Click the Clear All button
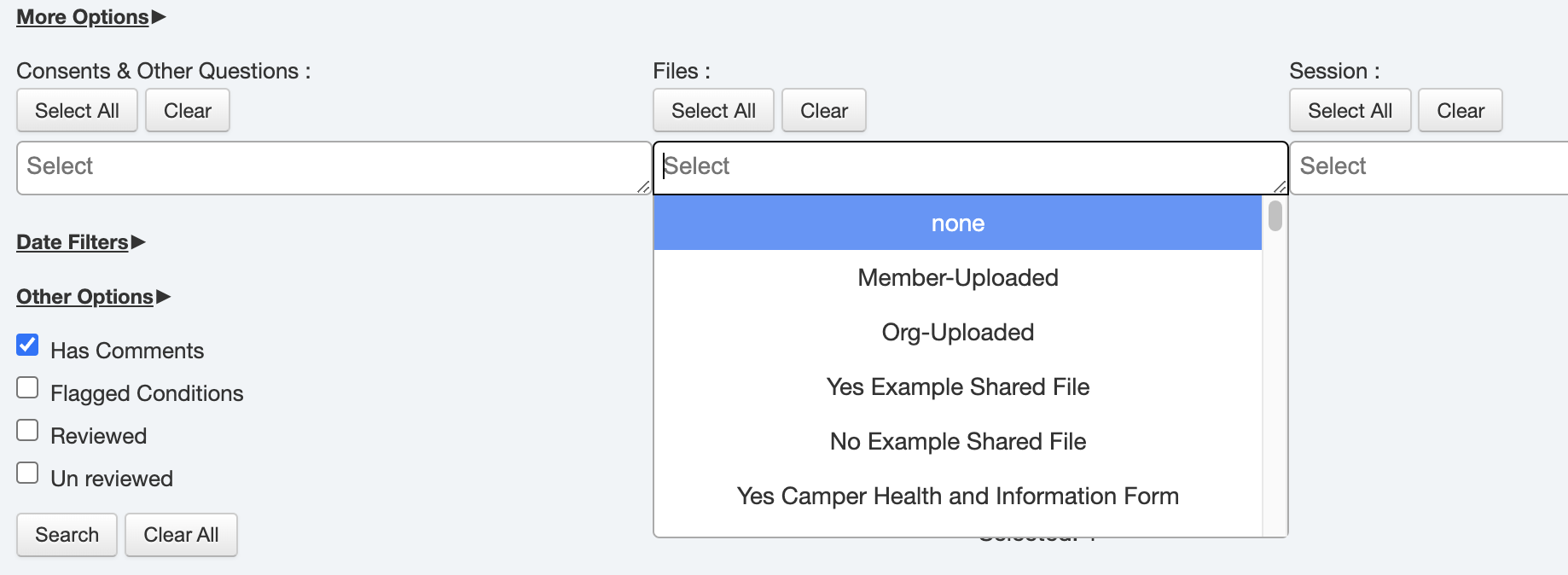This screenshot has width=1568, height=575. (x=181, y=535)
